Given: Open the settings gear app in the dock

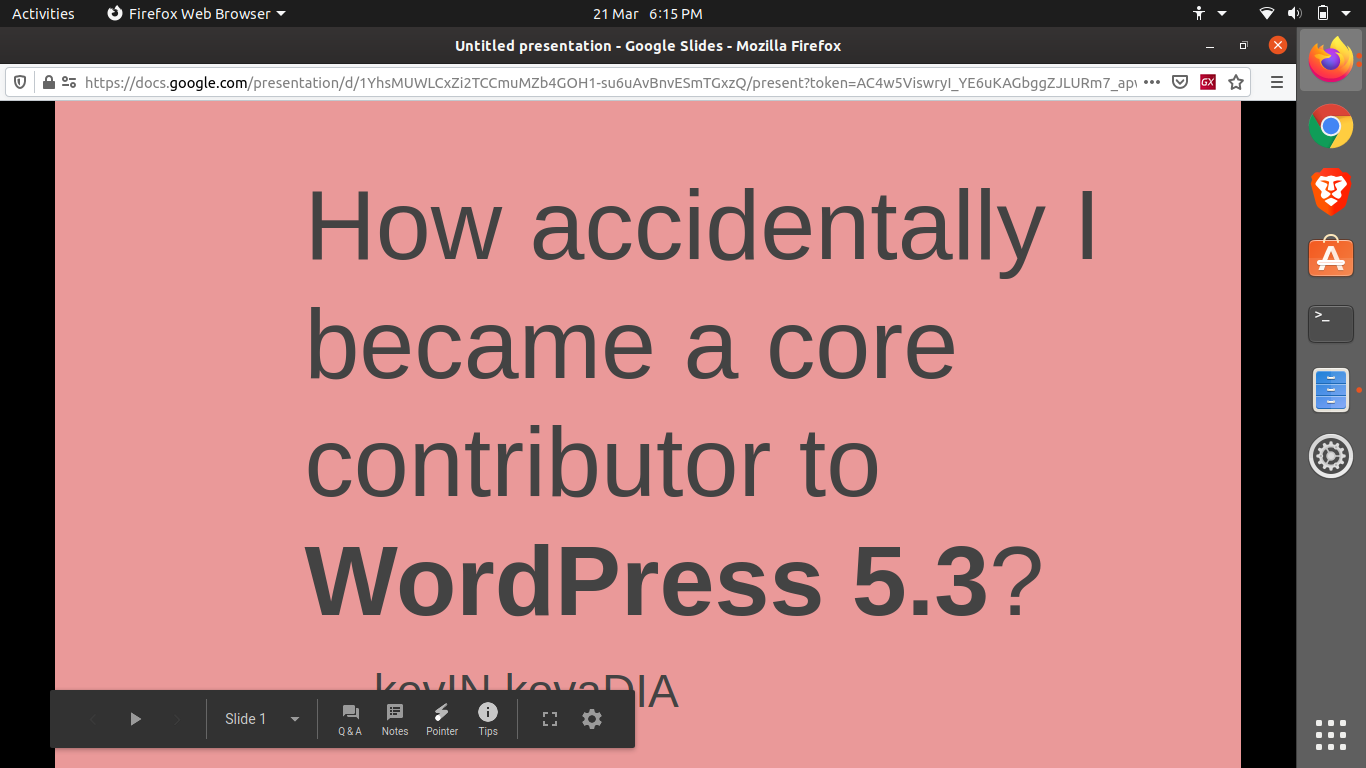Looking at the screenshot, I should pyautogui.click(x=1331, y=456).
